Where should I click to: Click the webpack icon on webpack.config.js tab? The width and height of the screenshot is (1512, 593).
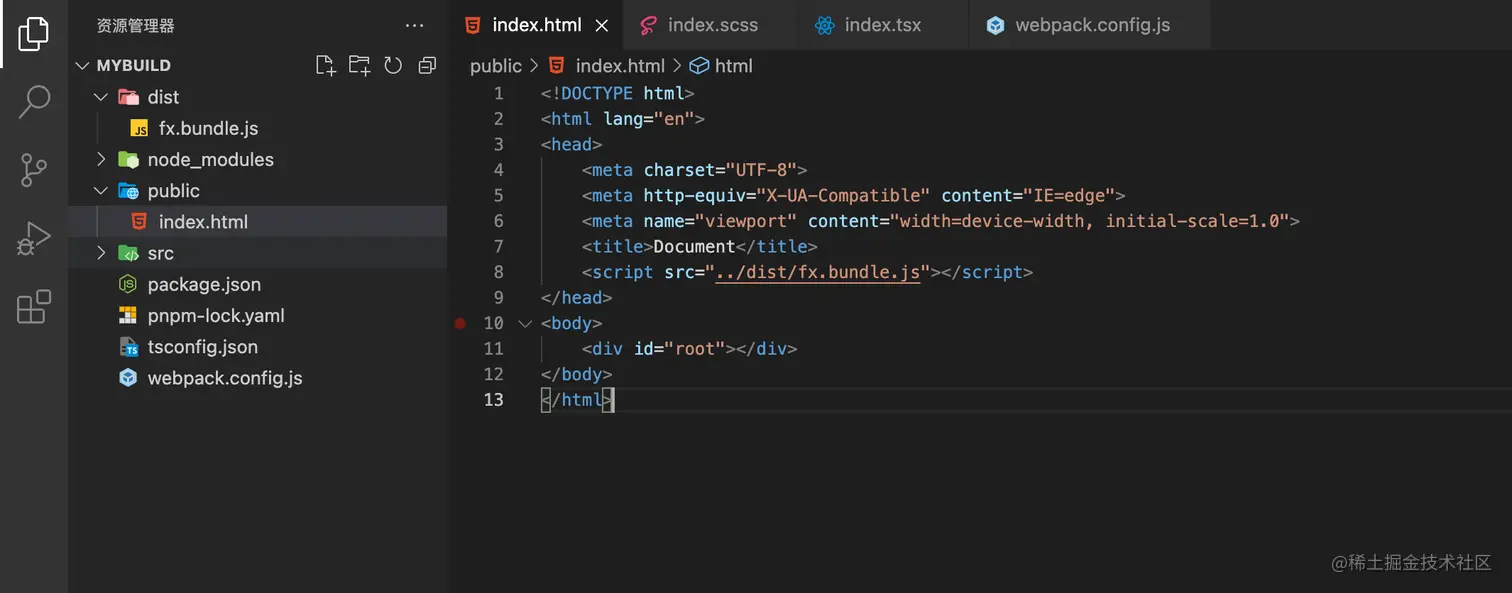995,25
